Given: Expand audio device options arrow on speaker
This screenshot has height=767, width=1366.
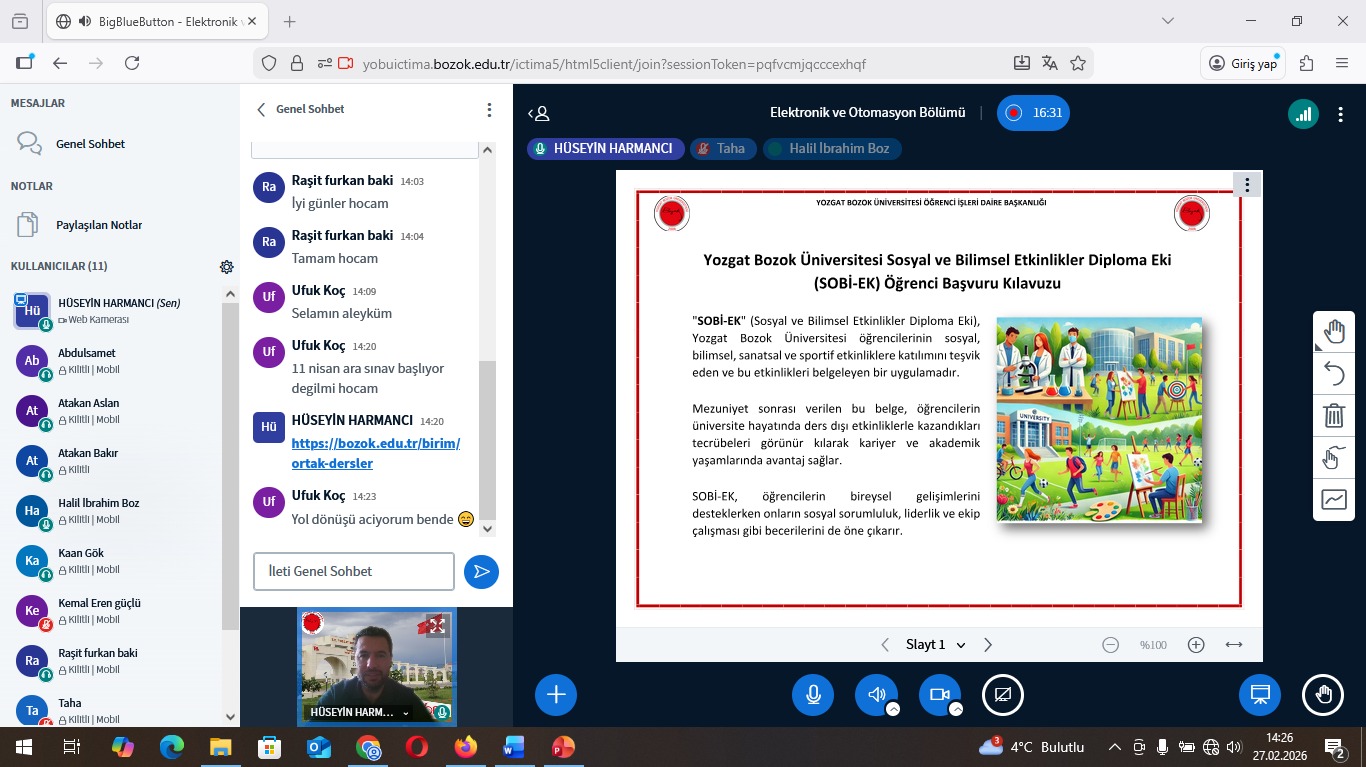Looking at the screenshot, I should coord(893,709).
